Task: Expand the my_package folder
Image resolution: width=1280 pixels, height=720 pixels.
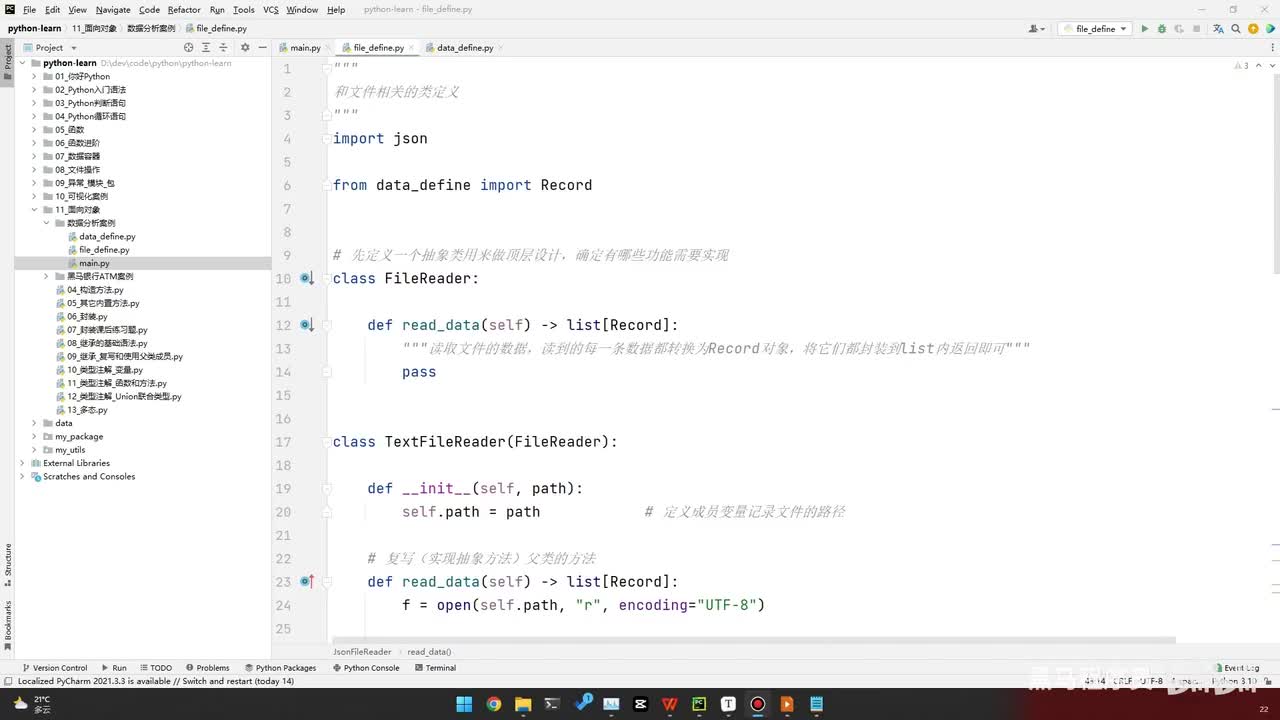Action: click(34, 436)
